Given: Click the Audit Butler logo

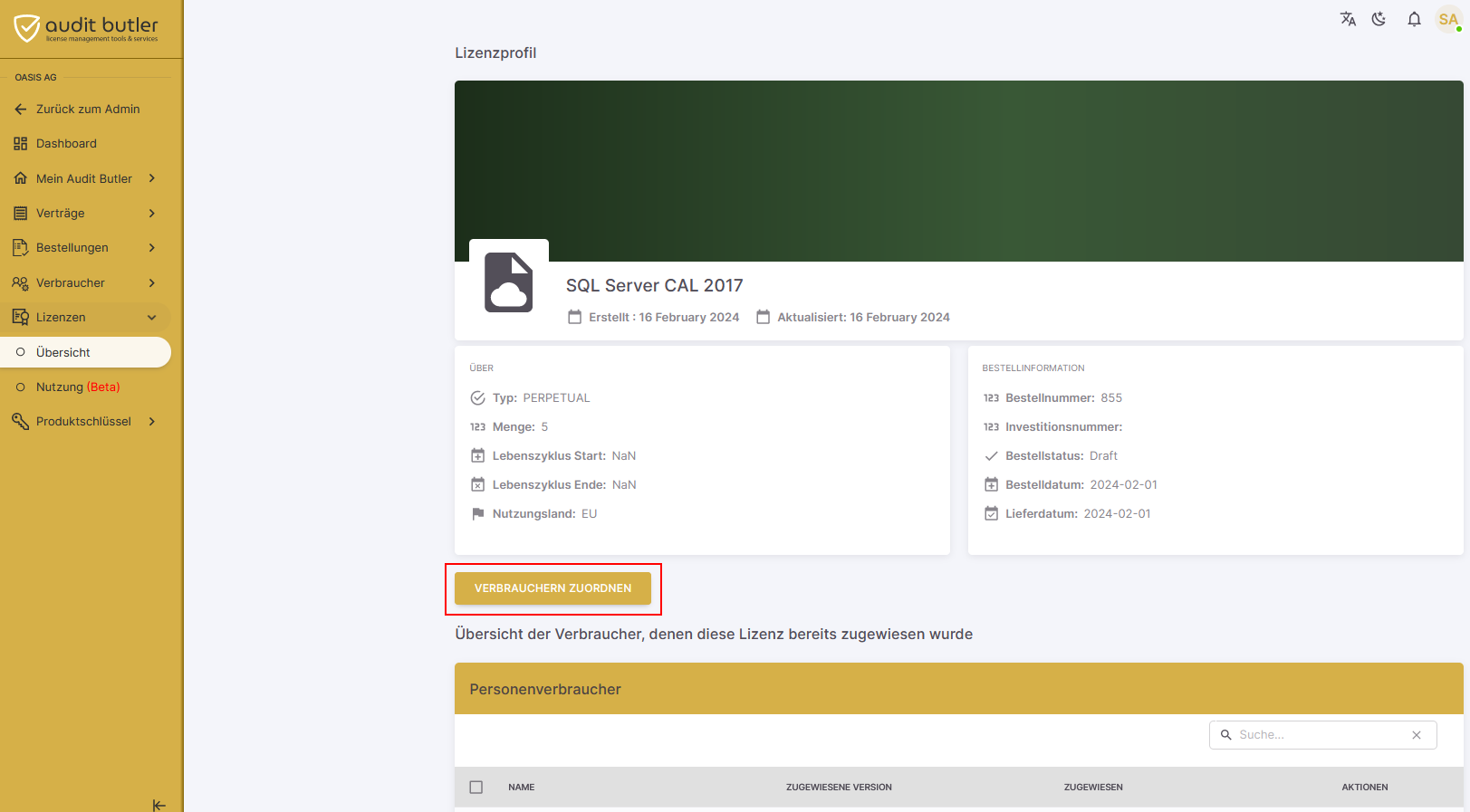Looking at the screenshot, I should [86, 29].
